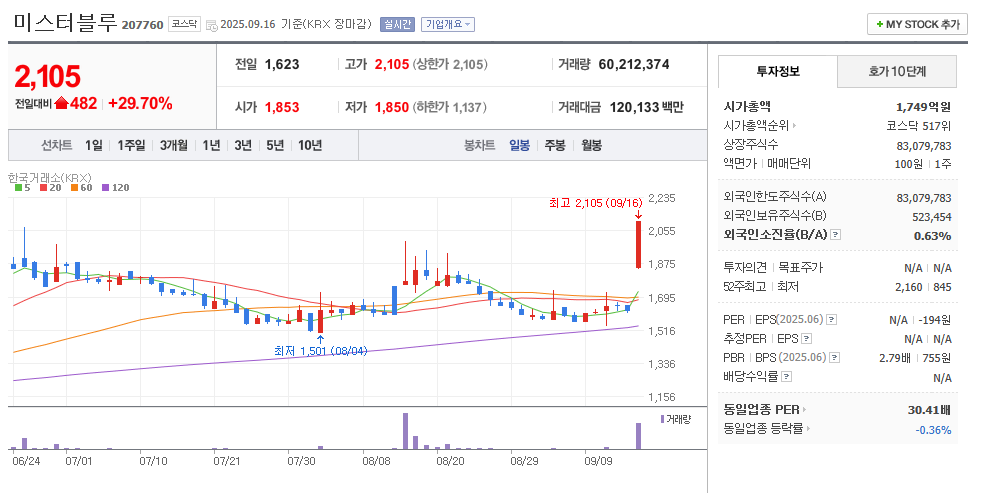Switch to the 호가10단계 tab
Viewport: 999px width, 493px height.
pos(896,71)
